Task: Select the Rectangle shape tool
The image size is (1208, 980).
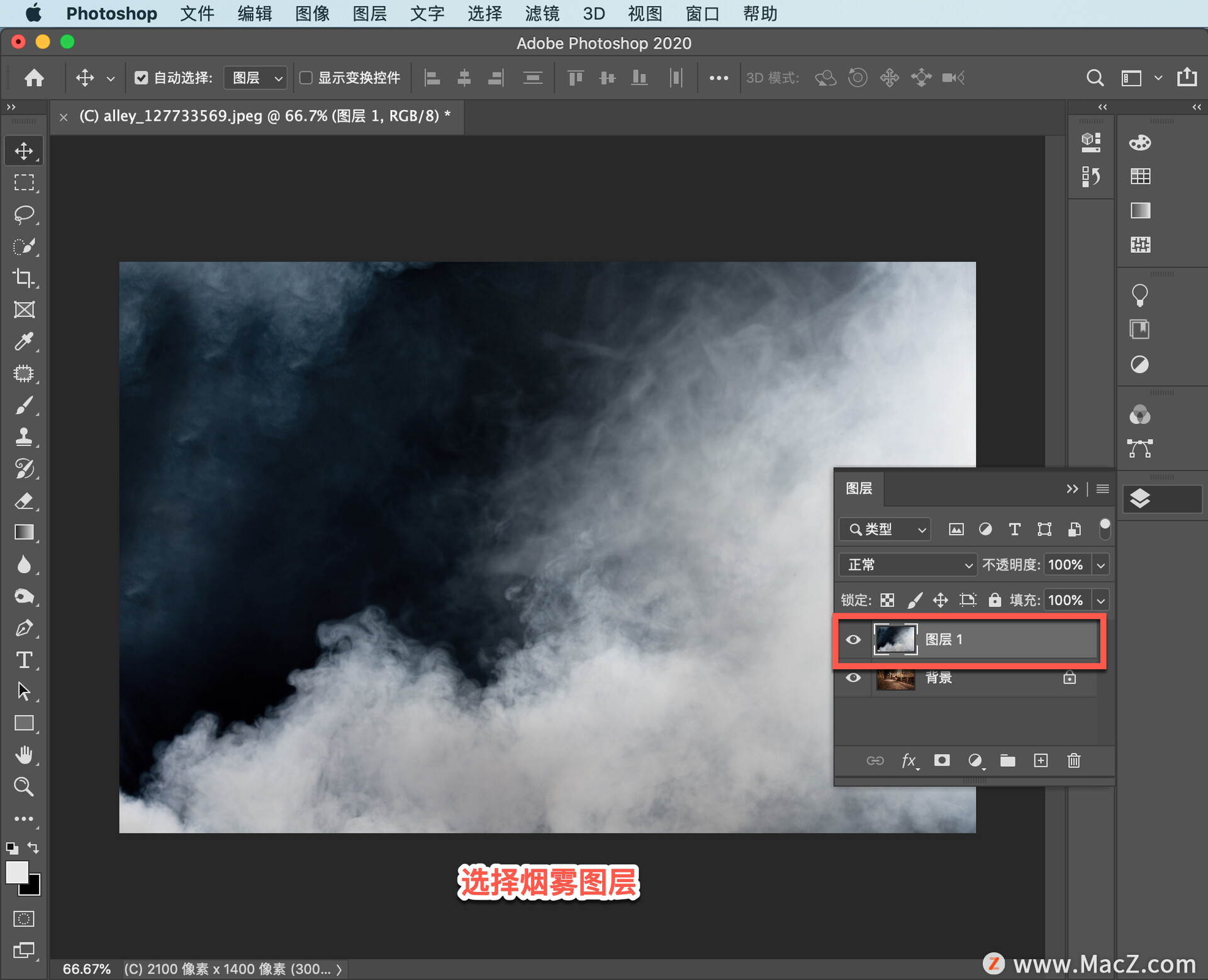Action: [x=24, y=723]
